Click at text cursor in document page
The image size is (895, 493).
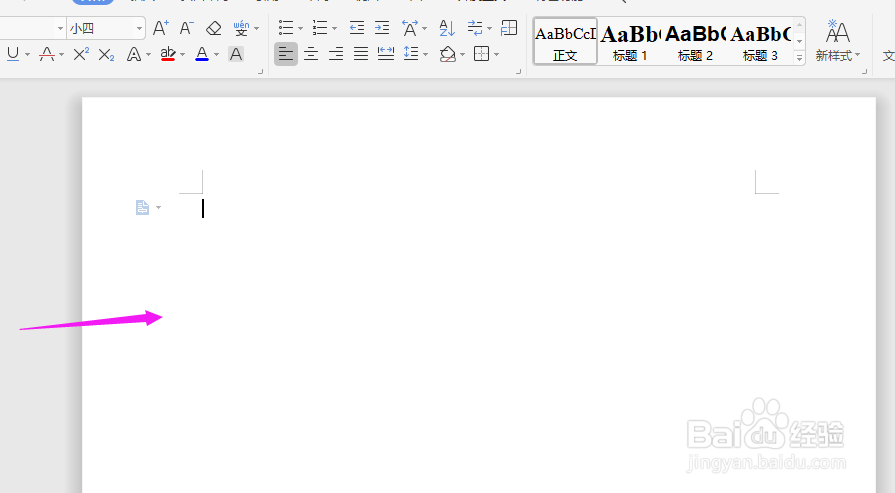tap(203, 208)
